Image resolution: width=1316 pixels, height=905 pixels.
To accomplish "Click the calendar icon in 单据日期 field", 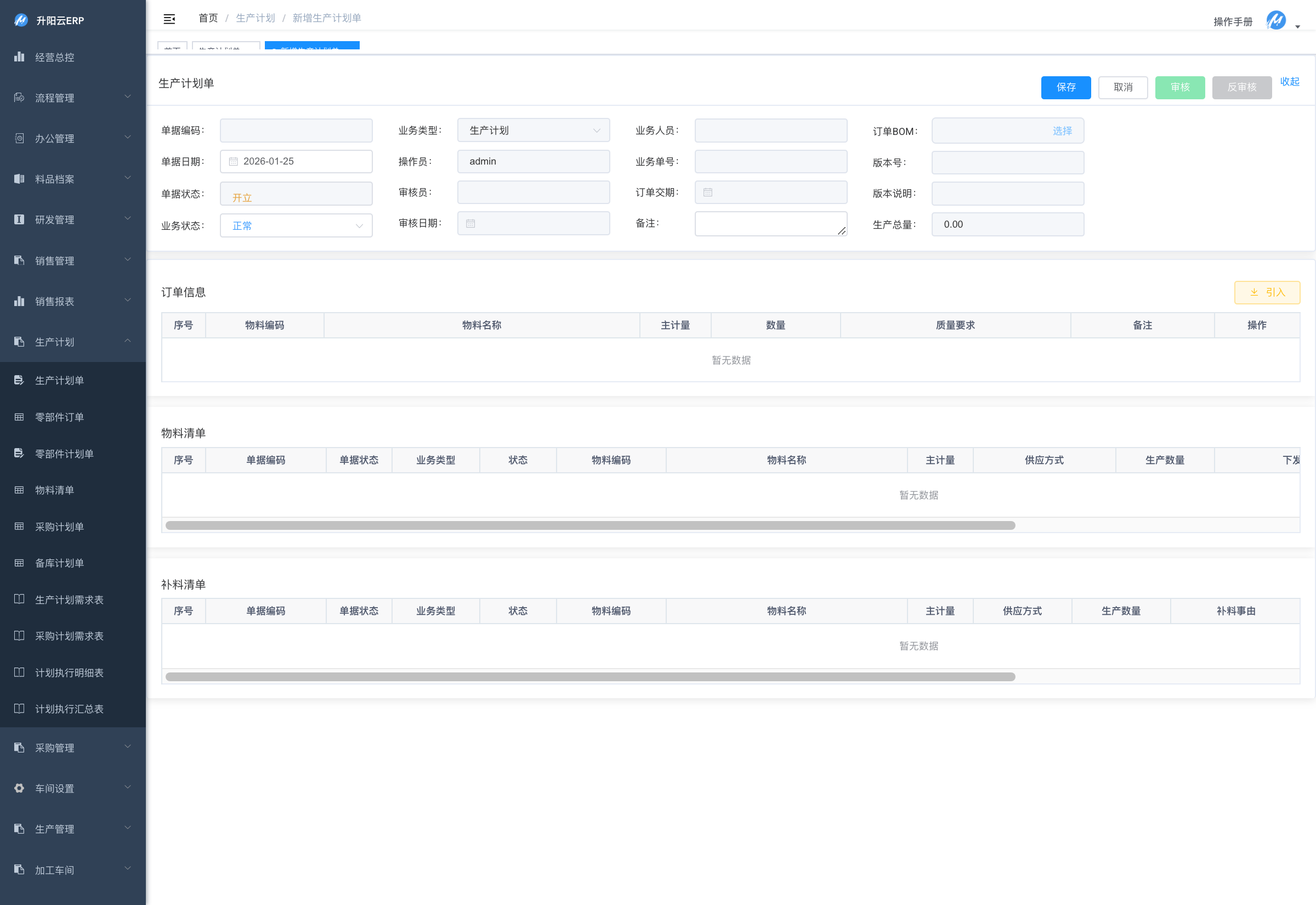I will click(x=233, y=162).
